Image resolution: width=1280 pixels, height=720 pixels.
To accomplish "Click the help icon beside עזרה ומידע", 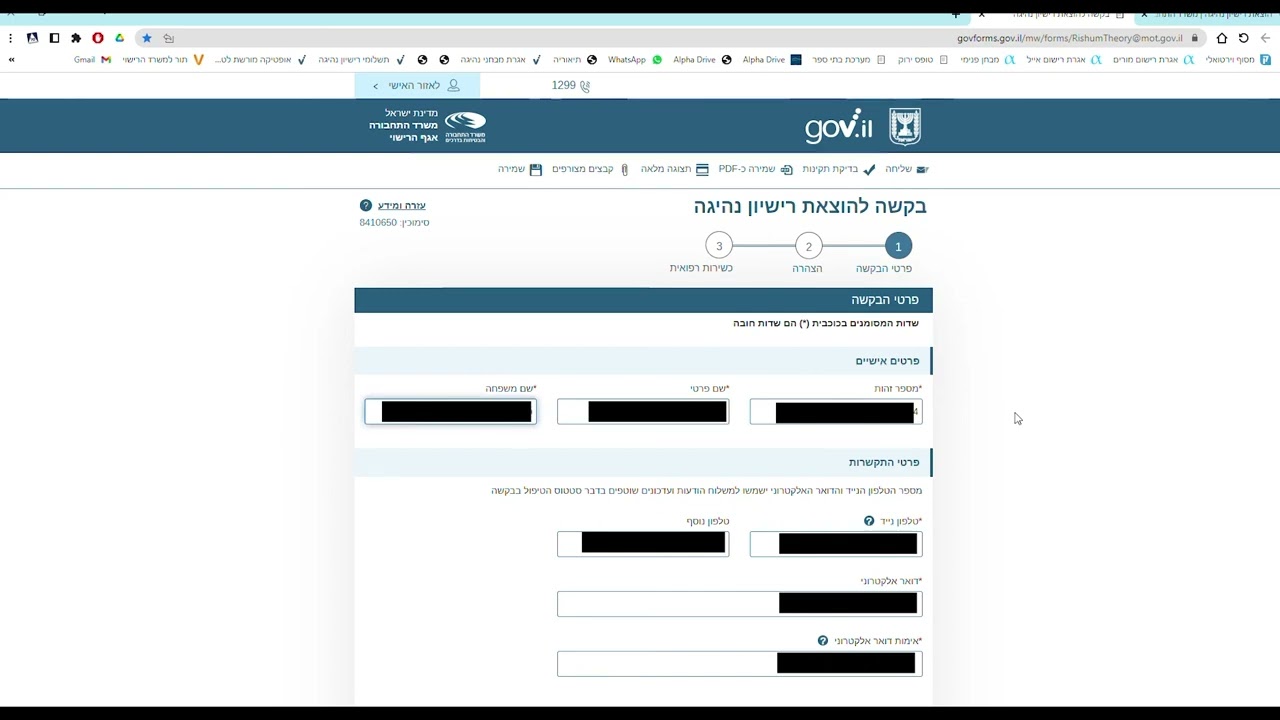I will 366,205.
